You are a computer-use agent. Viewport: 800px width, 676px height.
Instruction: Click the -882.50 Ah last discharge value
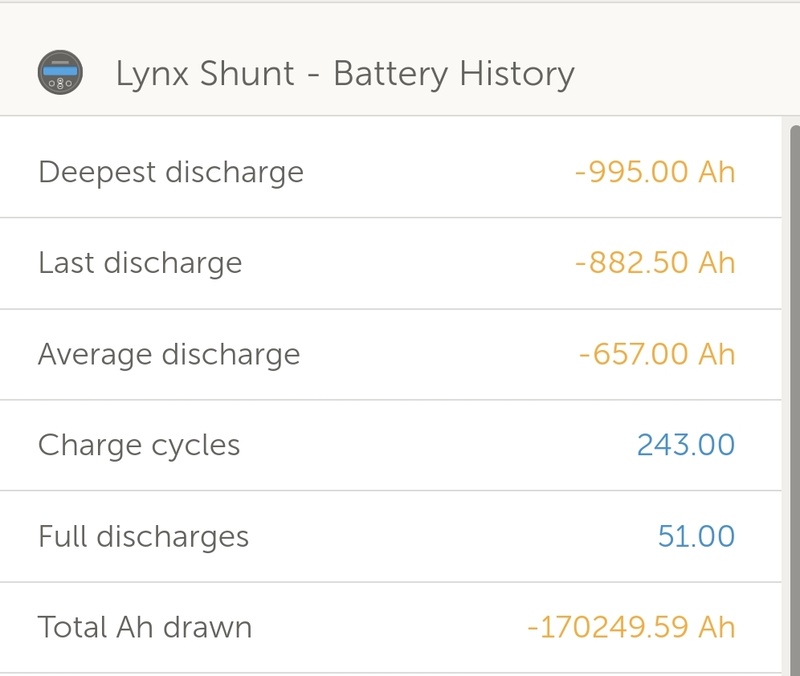click(655, 263)
